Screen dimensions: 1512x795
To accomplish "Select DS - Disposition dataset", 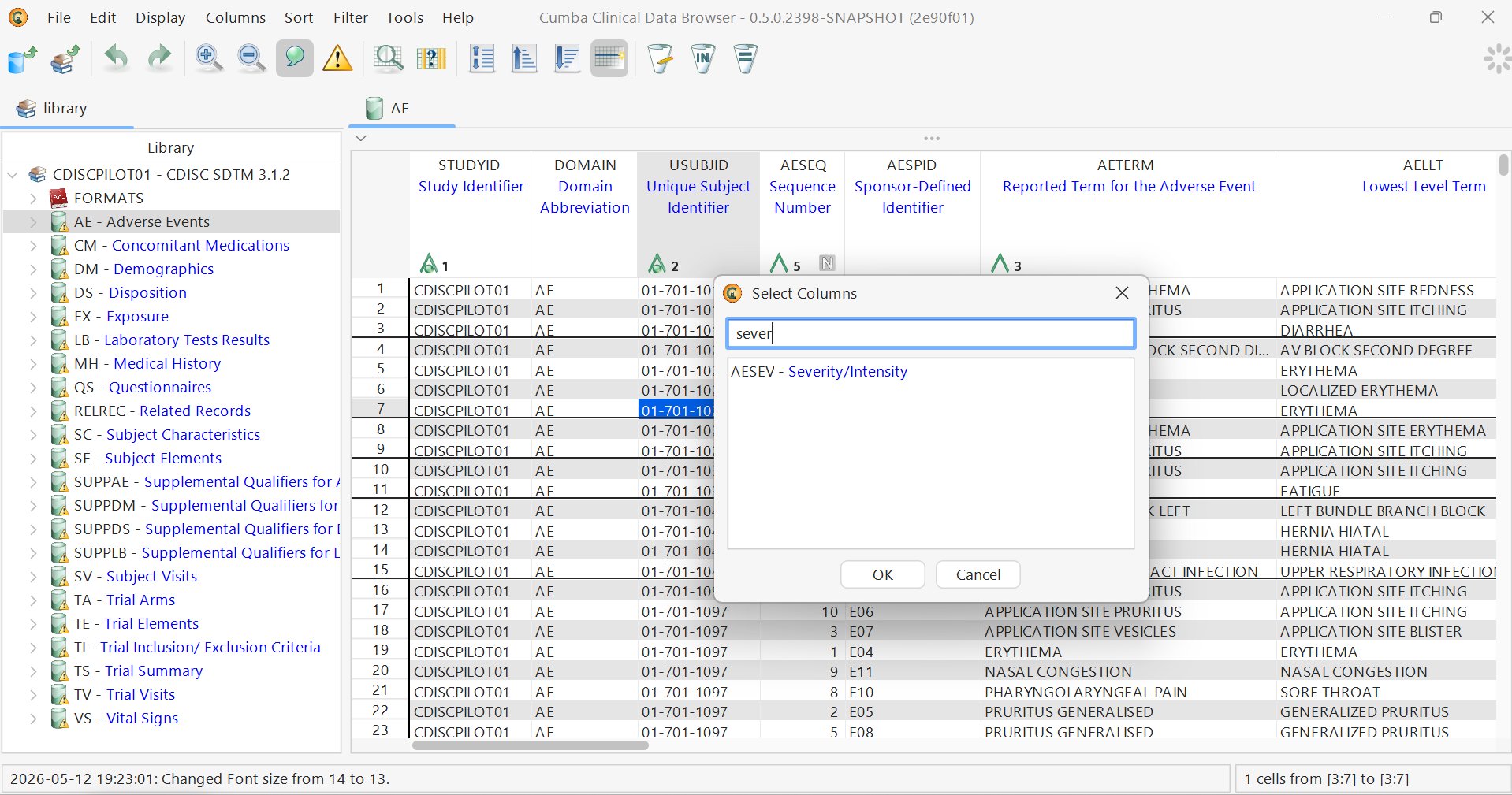I will click(x=130, y=293).
